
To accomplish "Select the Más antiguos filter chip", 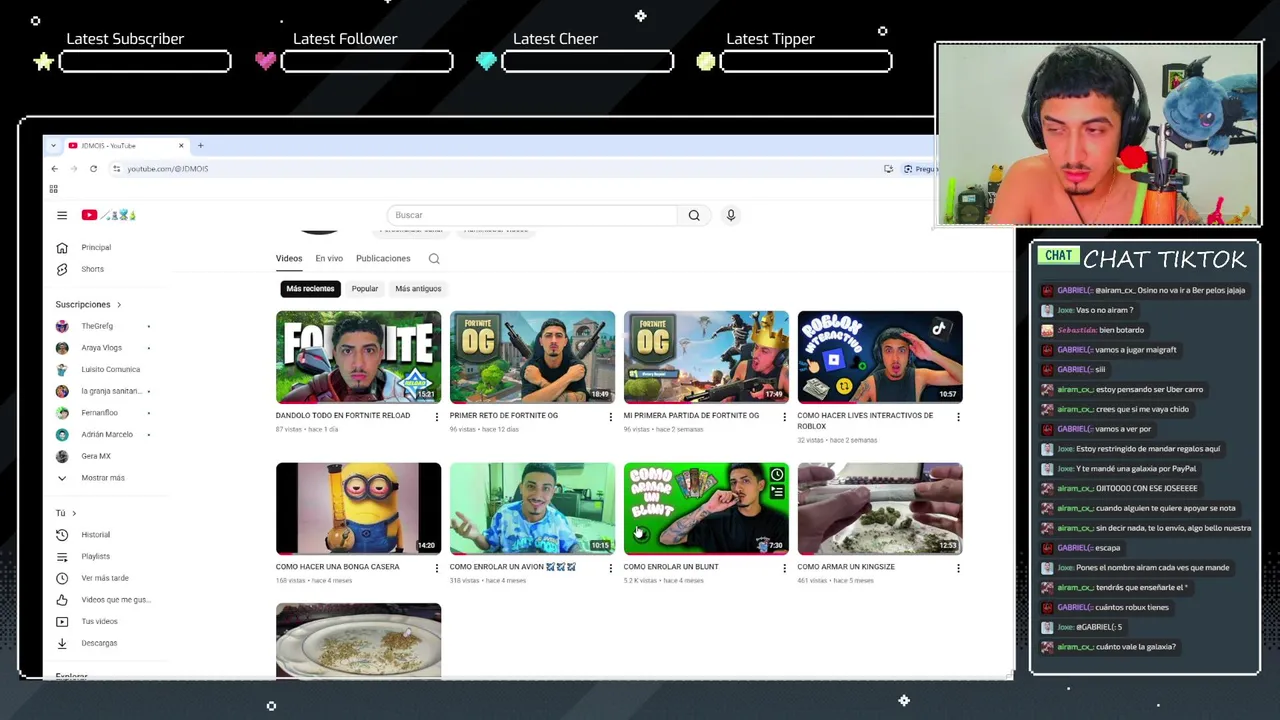I will coord(418,289).
